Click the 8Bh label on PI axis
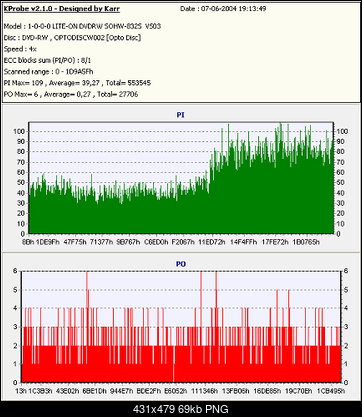 coord(28,242)
